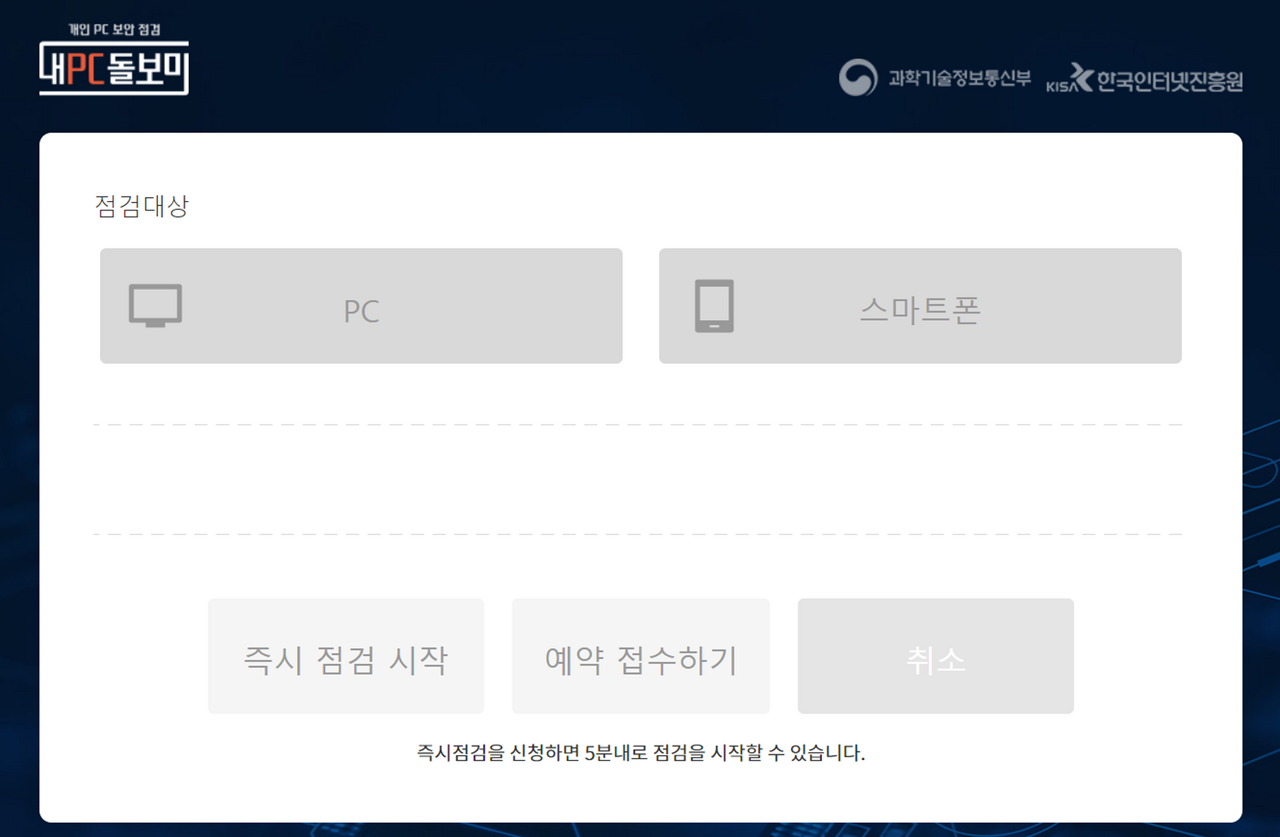1280x837 pixels.
Task: Choose the 스마트폰 label as inspection target
Action: pyautogui.click(x=920, y=310)
